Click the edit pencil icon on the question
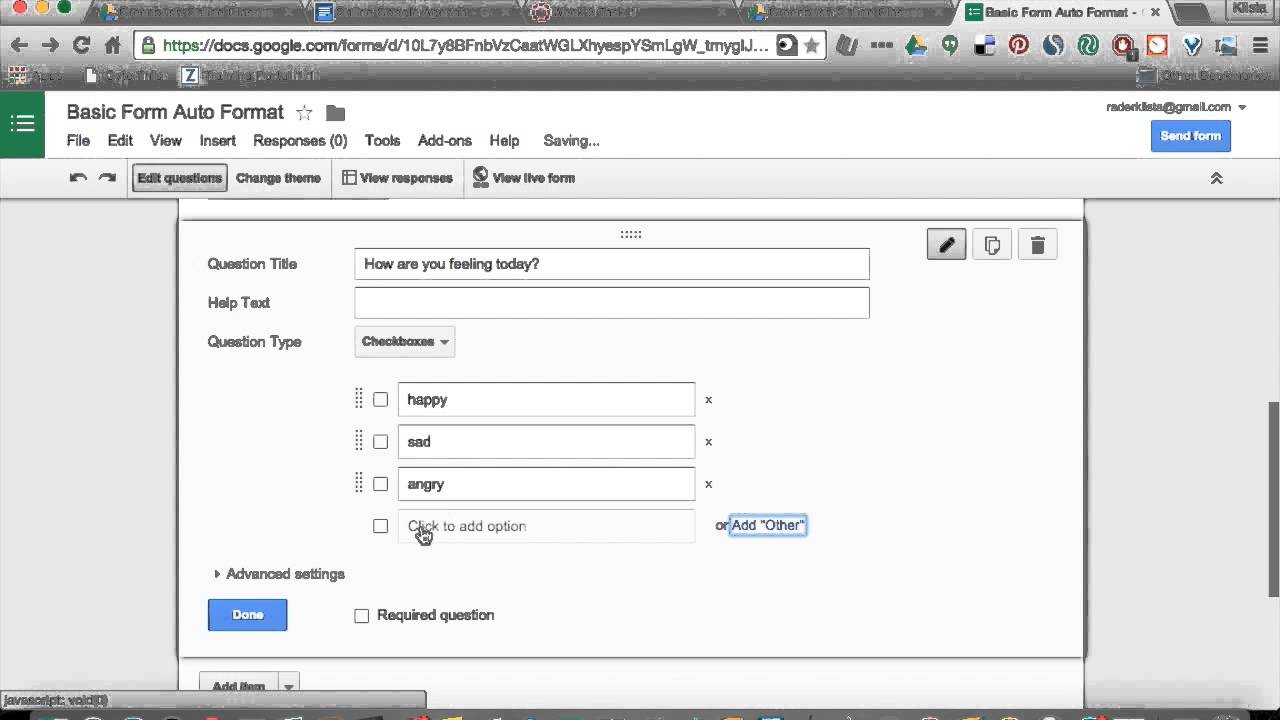The image size is (1280, 720). tap(946, 245)
